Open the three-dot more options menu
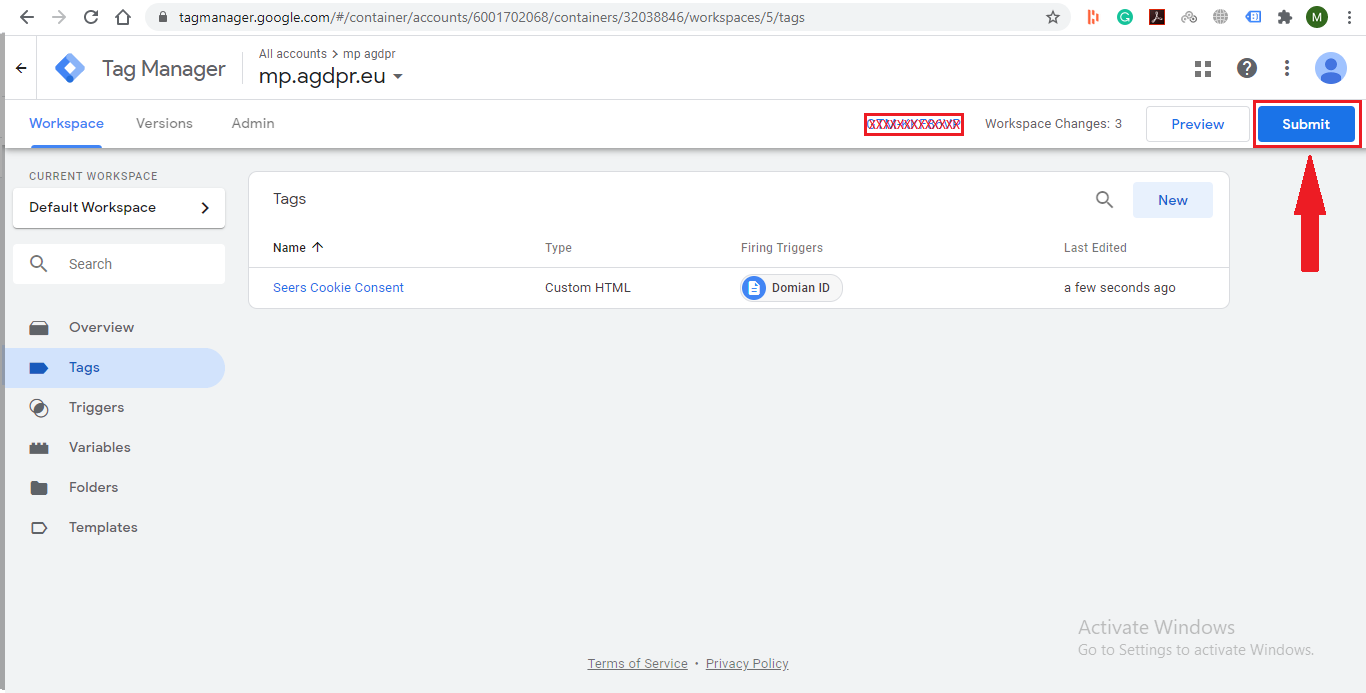1366x693 pixels. (x=1287, y=68)
